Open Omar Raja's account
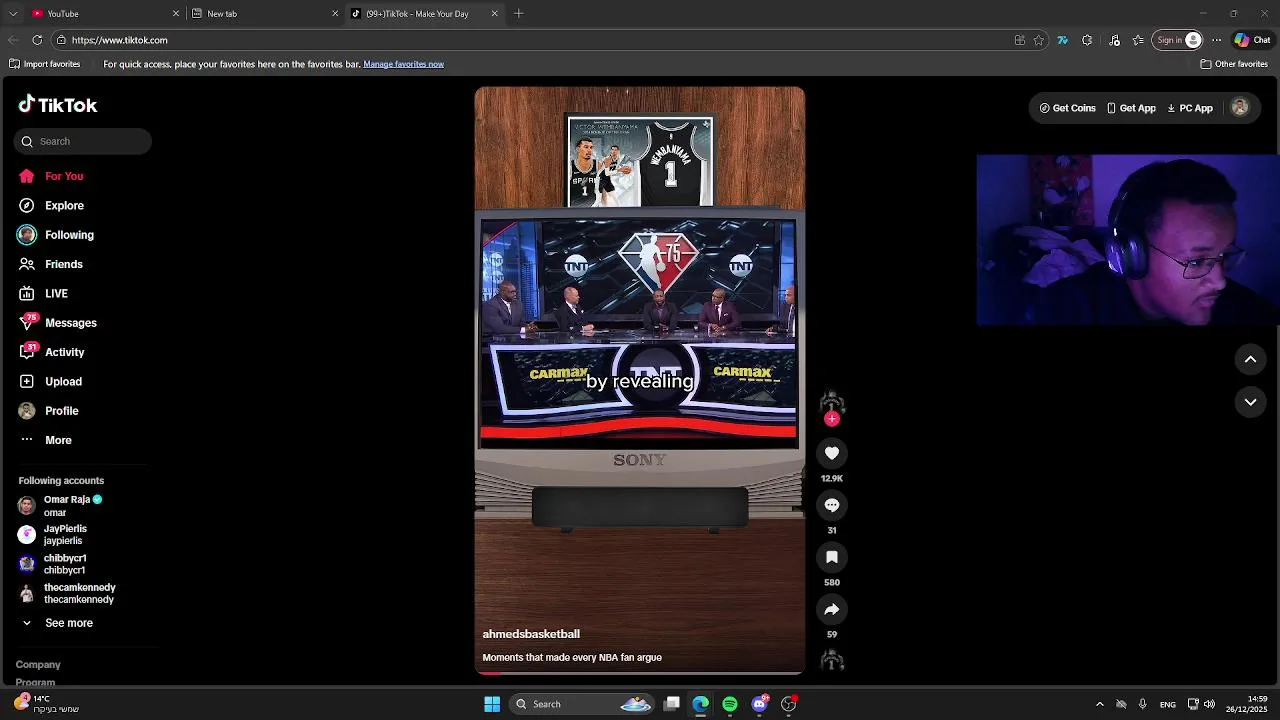Screen dimensions: 1280x720 [x=67, y=506]
